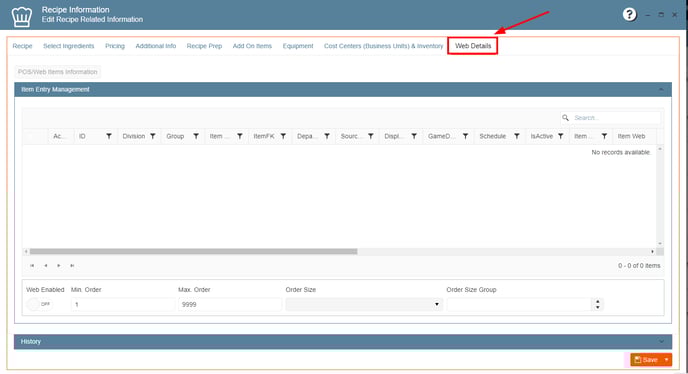Click the ID column header
The width and height of the screenshot is (688, 374).
click(82, 136)
